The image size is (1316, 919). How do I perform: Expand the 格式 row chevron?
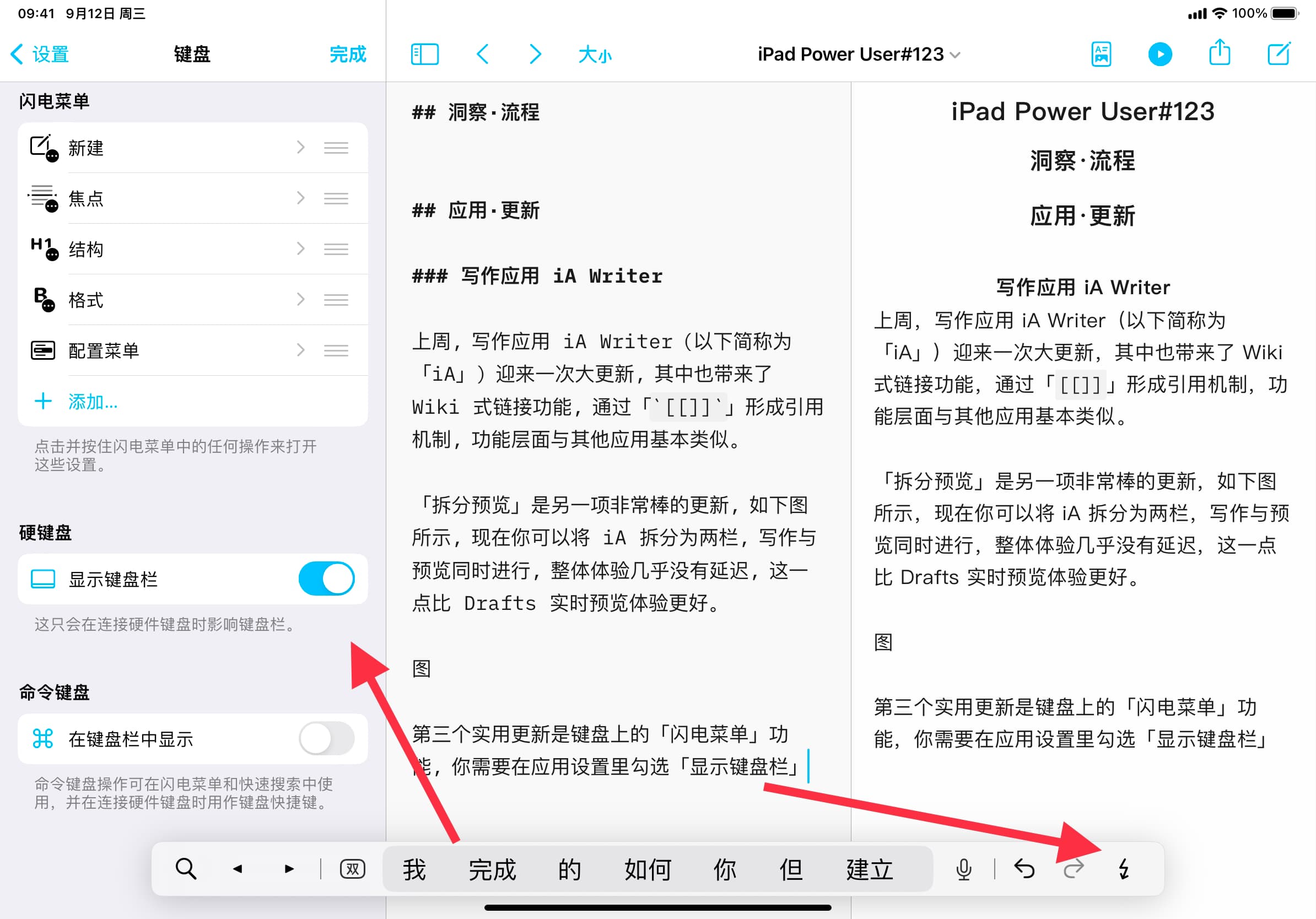point(301,299)
